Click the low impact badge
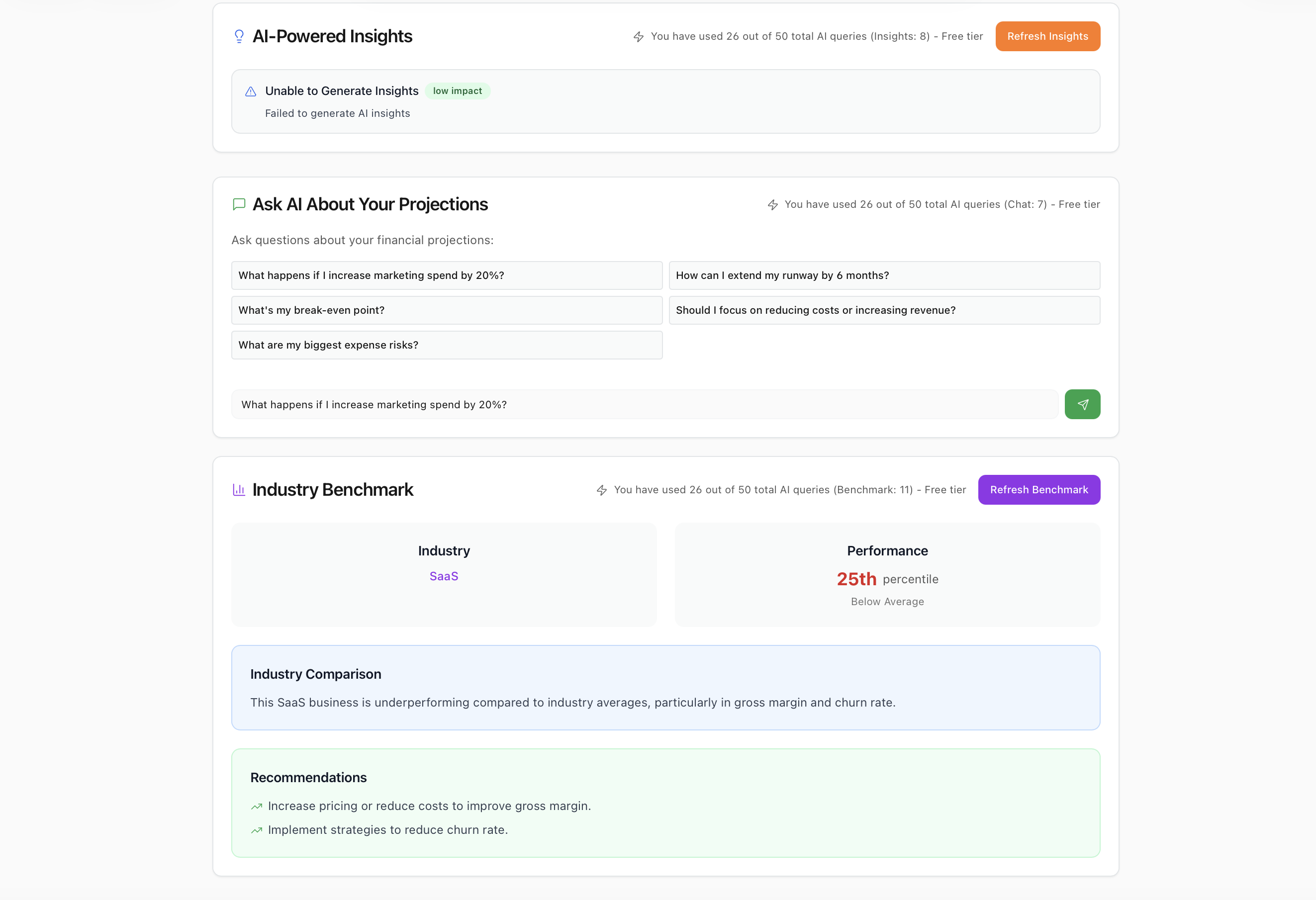1316x900 pixels. (x=457, y=90)
